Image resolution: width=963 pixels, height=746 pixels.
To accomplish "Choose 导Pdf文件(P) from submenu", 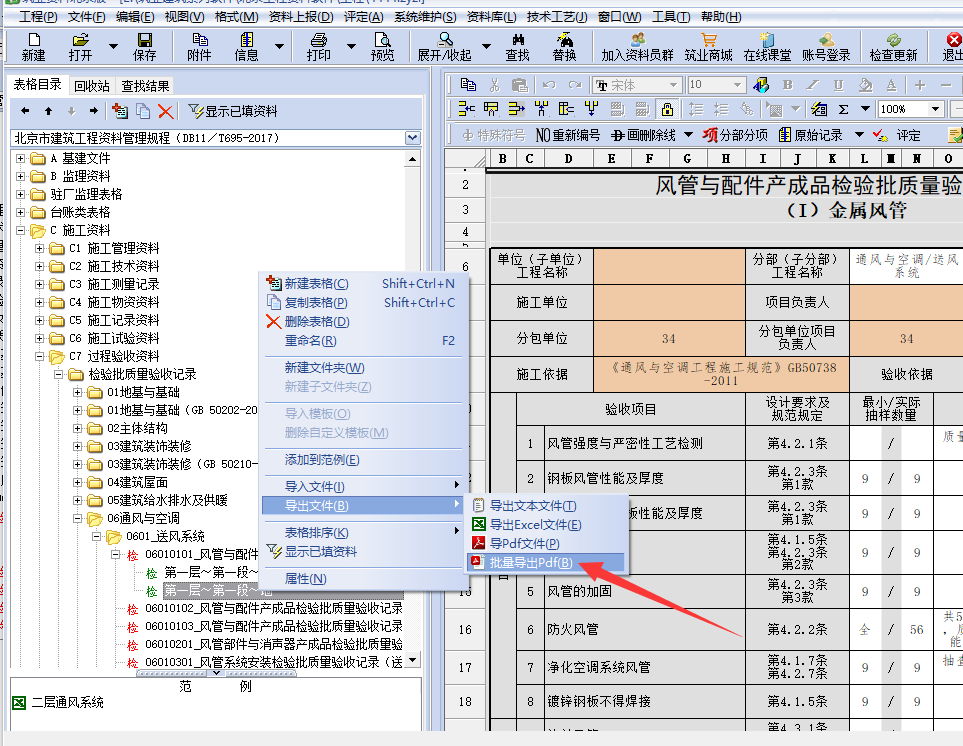I will 546,543.
